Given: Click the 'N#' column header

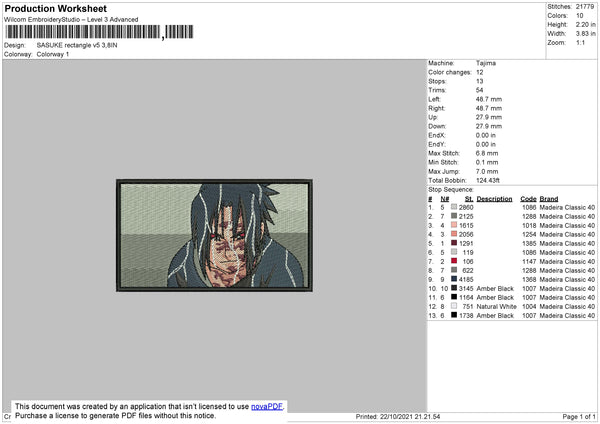Looking at the screenshot, I should coord(445,199).
